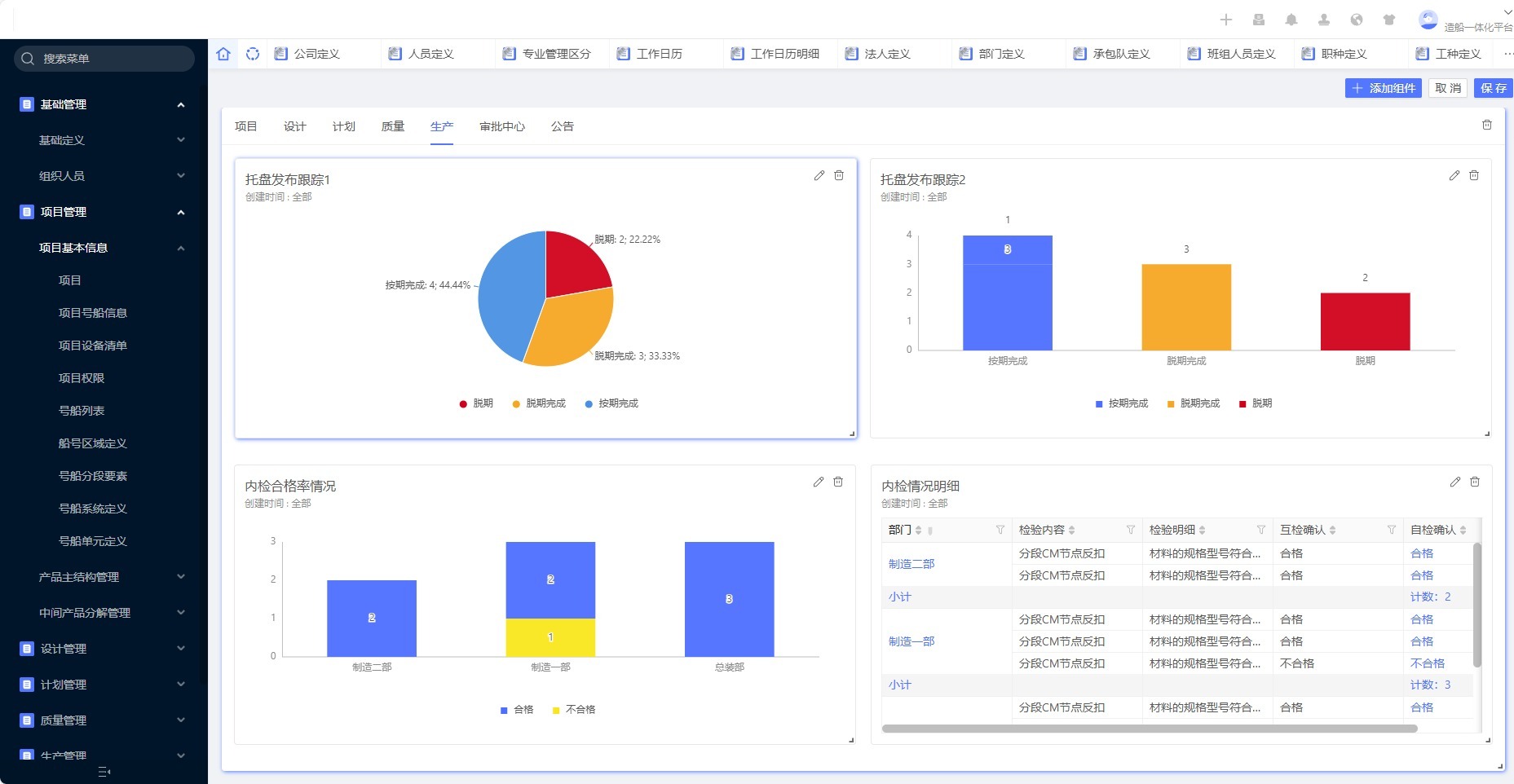
Task: Click the refresh icon beside home
Action: (253, 54)
